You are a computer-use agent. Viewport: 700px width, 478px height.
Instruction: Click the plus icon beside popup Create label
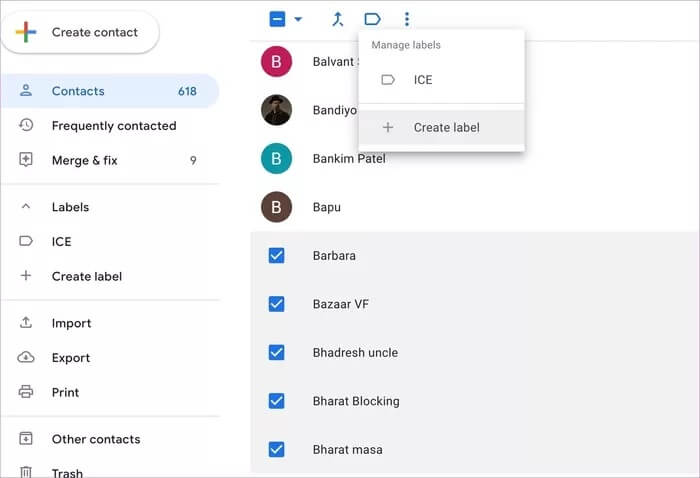click(388, 127)
